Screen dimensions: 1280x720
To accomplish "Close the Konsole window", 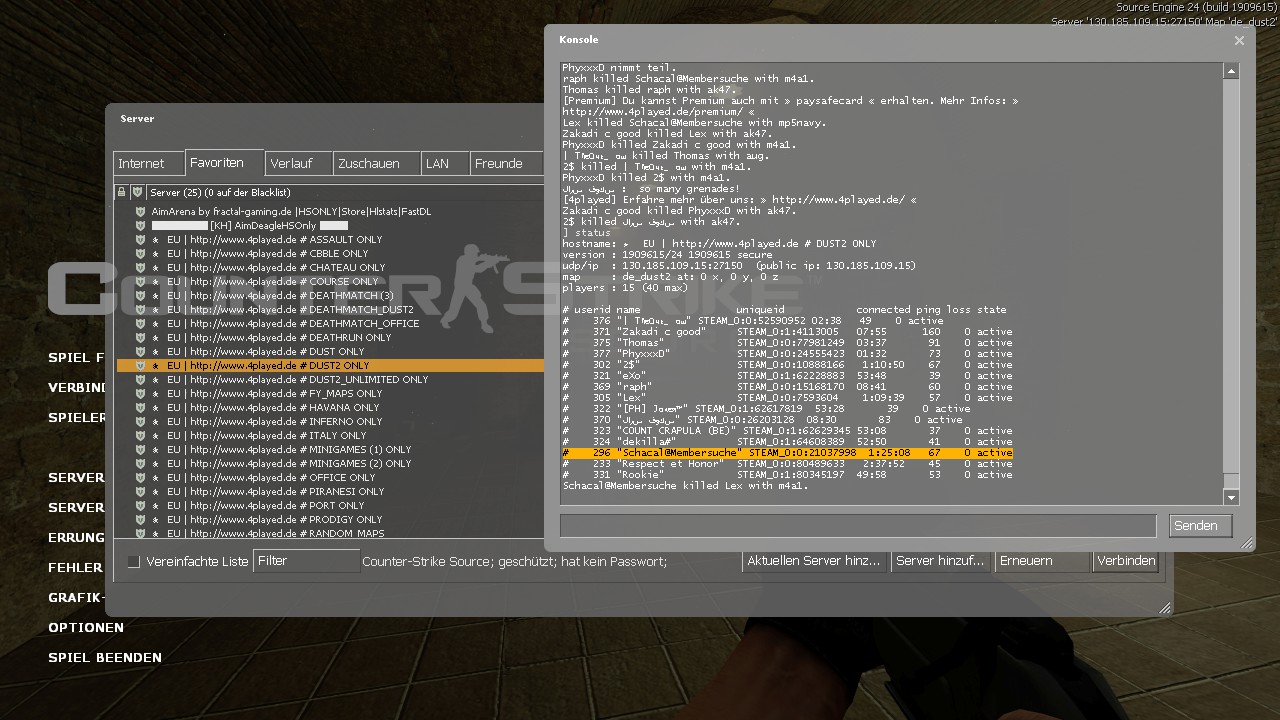I will [x=1239, y=41].
